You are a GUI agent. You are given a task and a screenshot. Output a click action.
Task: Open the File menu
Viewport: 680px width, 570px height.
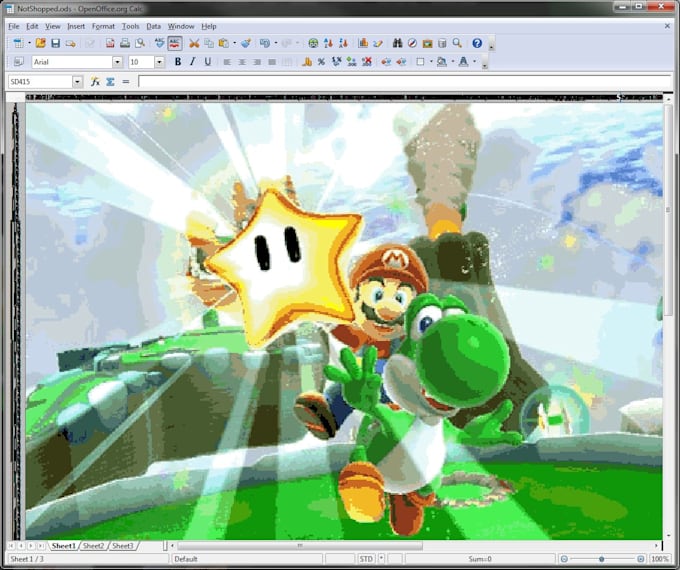(x=14, y=26)
